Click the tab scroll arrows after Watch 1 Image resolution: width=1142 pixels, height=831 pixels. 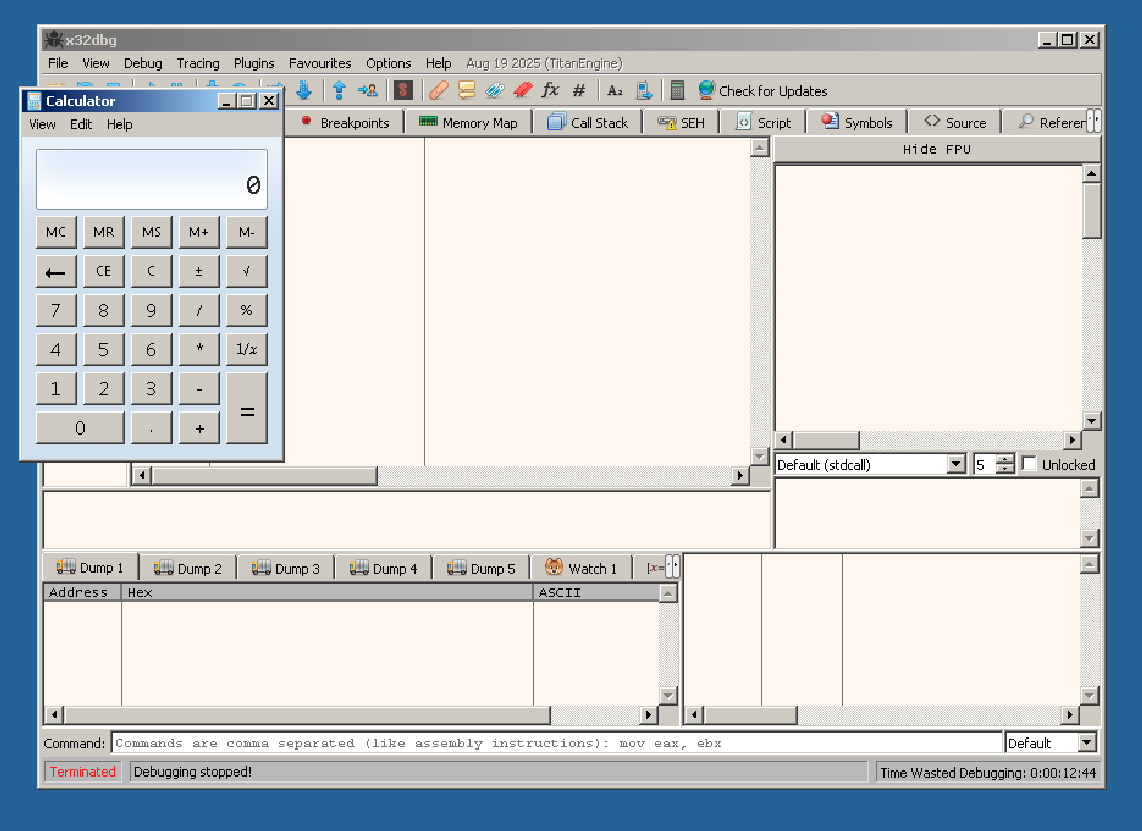coord(673,567)
